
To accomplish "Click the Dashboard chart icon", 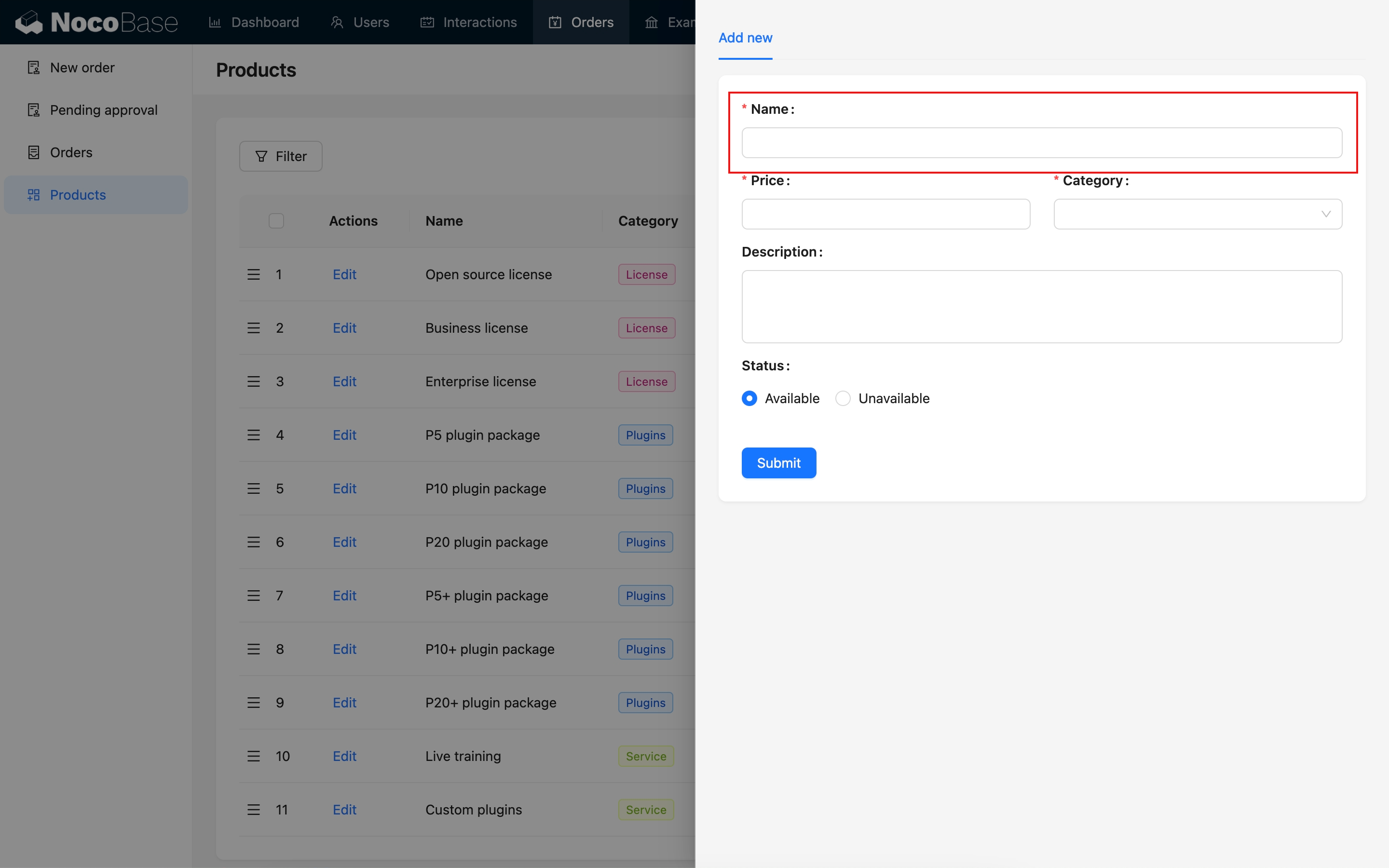I will [215, 22].
